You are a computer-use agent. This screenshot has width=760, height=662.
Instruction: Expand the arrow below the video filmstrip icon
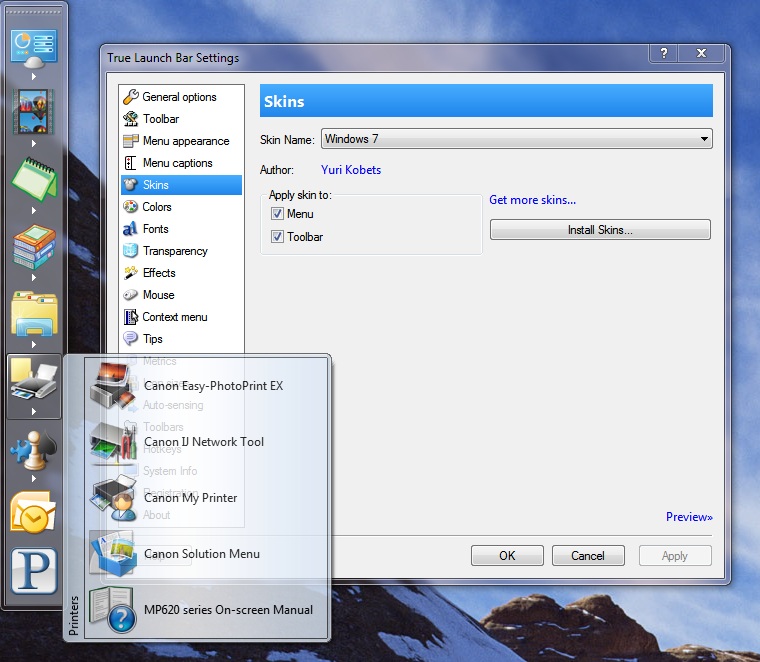click(33, 143)
